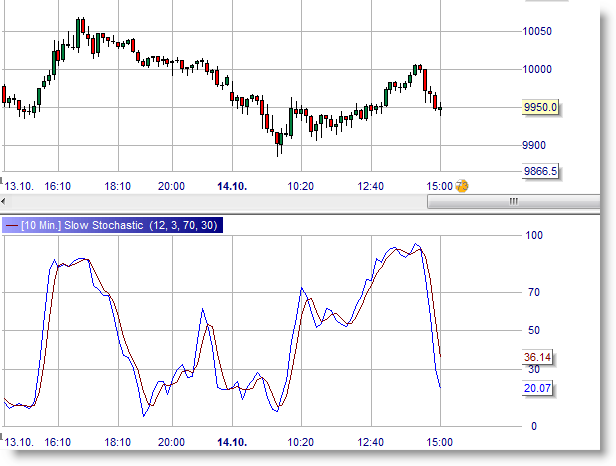Click the red line legend in Stochastic title
This screenshot has height=466, width=616.
(12, 226)
